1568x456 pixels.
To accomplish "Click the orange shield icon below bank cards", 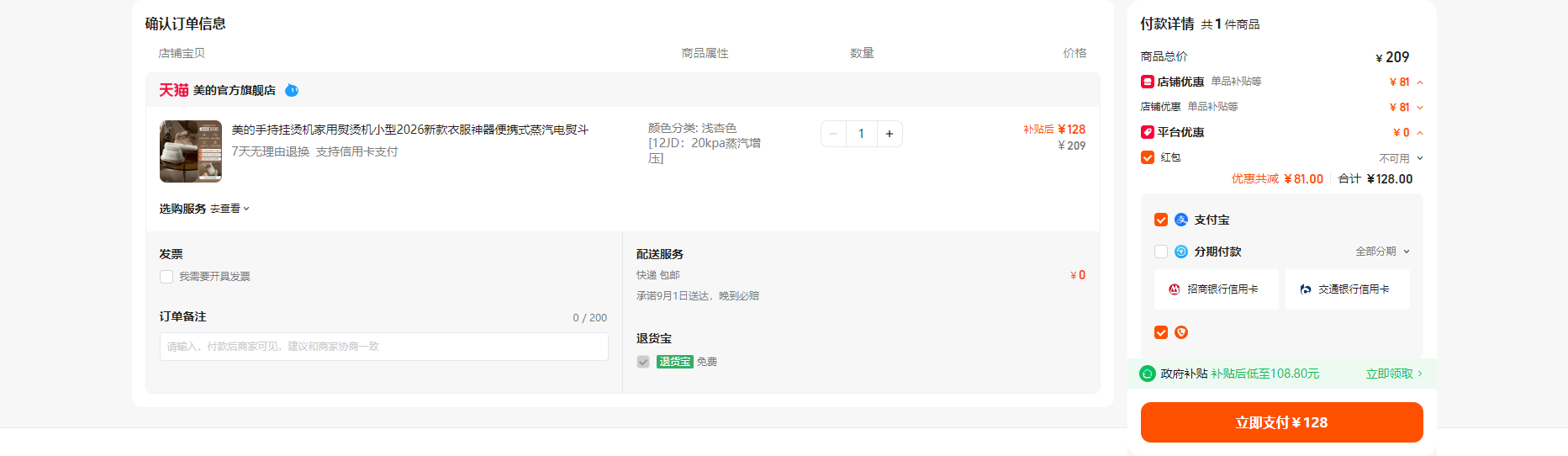I will [1181, 332].
